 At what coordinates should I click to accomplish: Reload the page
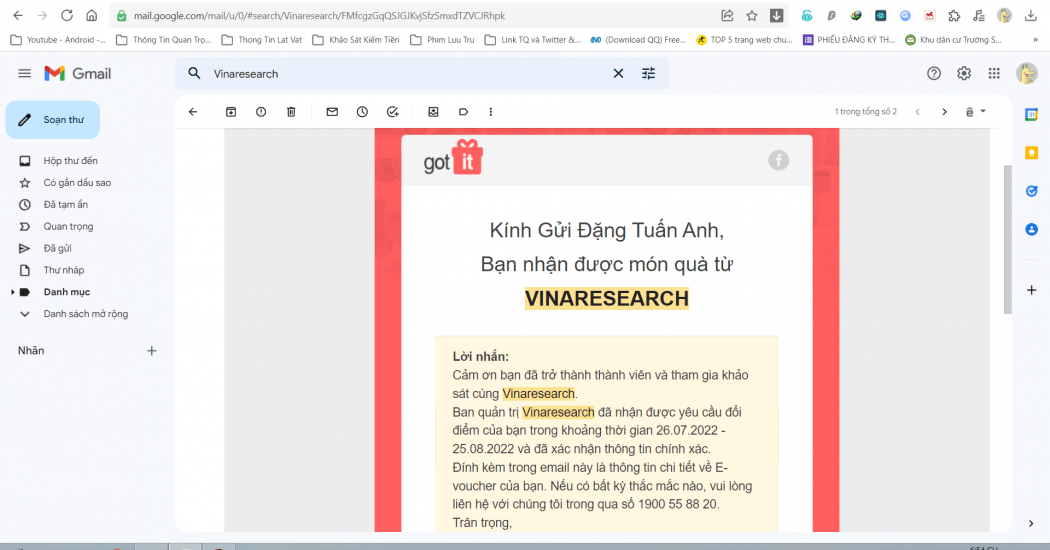(x=67, y=15)
